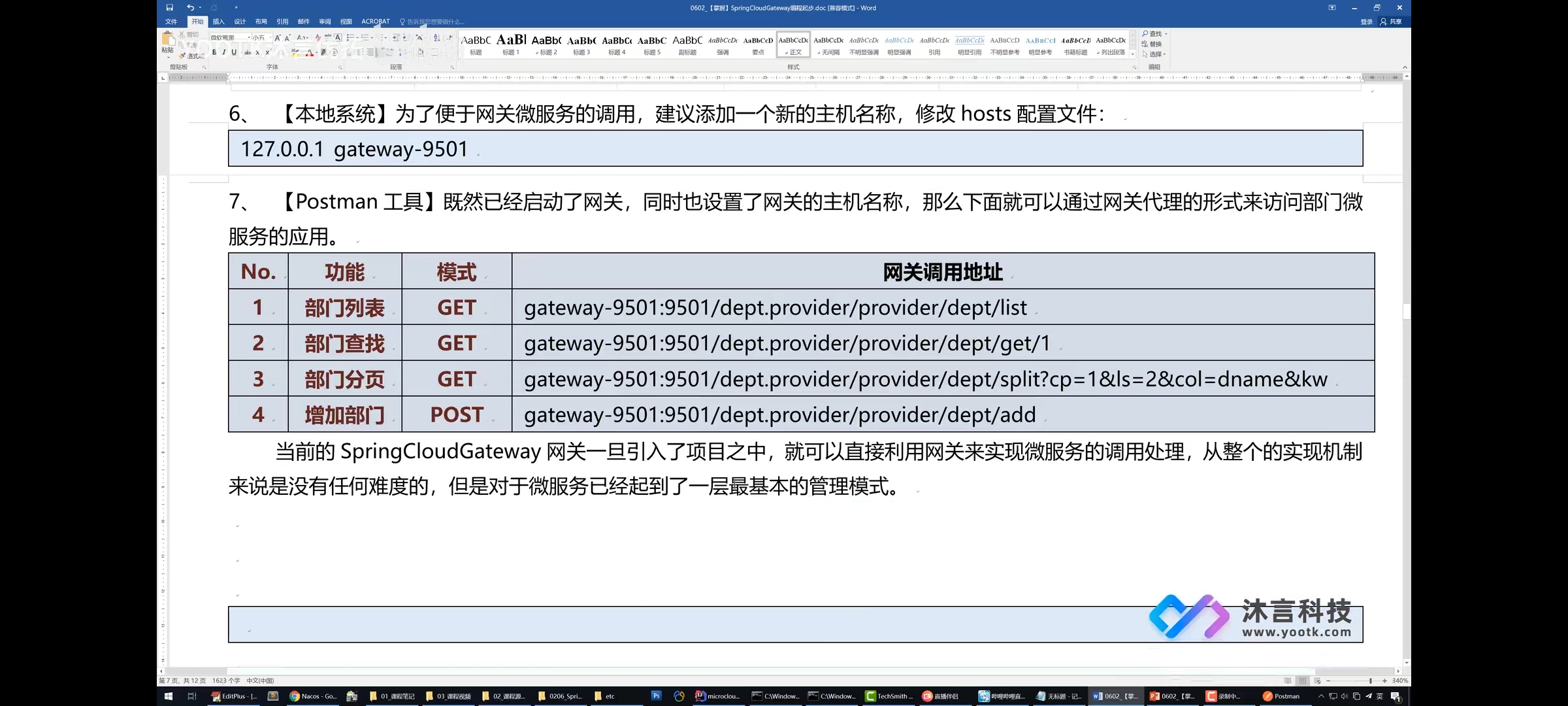Open the font color dropdown arrow
The image size is (1568, 706).
click(317, 52)
